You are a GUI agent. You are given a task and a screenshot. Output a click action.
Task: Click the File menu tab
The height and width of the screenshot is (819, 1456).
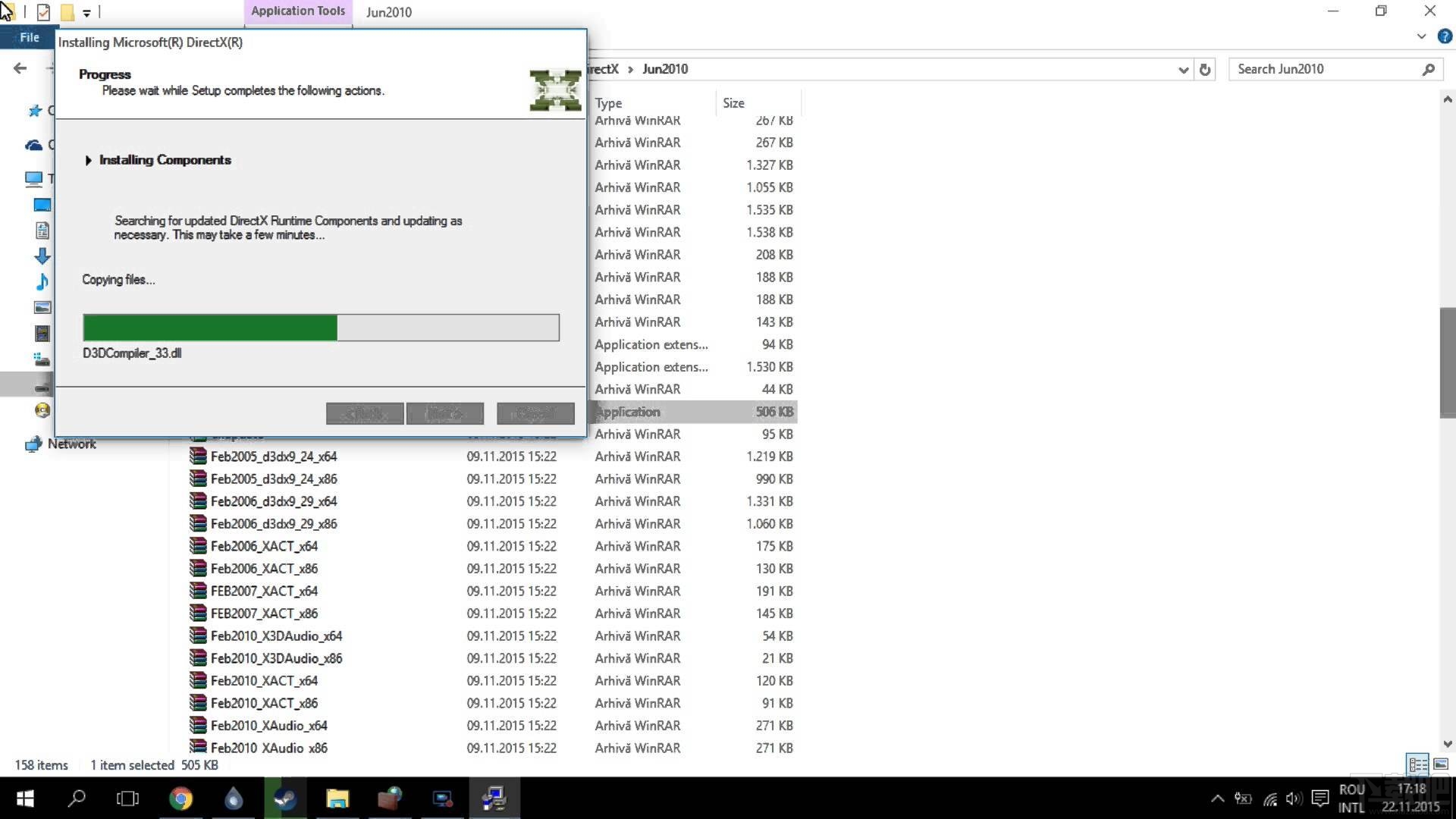[x=29, y=37]
